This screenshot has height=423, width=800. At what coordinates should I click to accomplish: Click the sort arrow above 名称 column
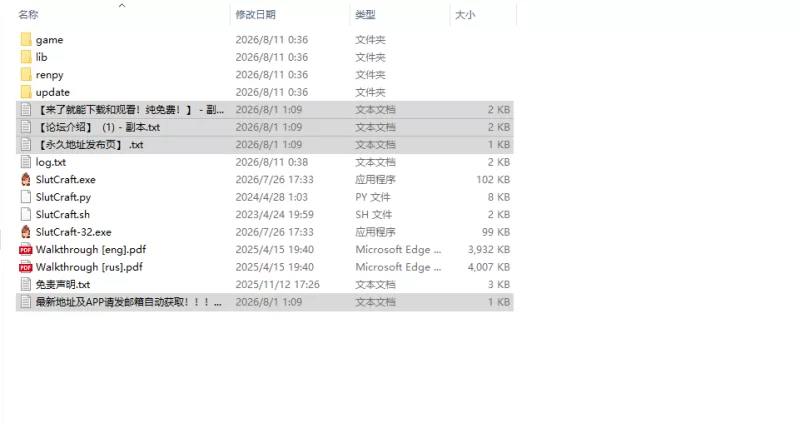pos(122,5)
